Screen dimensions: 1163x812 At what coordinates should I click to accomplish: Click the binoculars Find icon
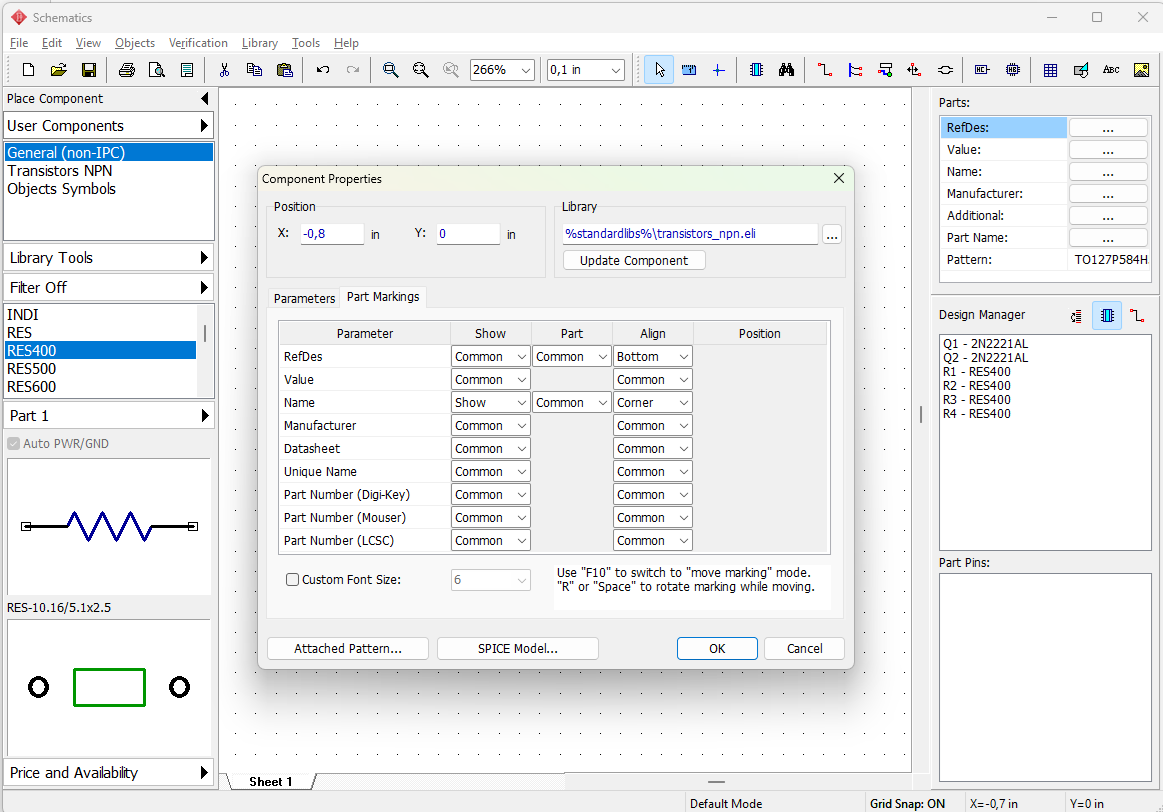click(x=786, y=70)
